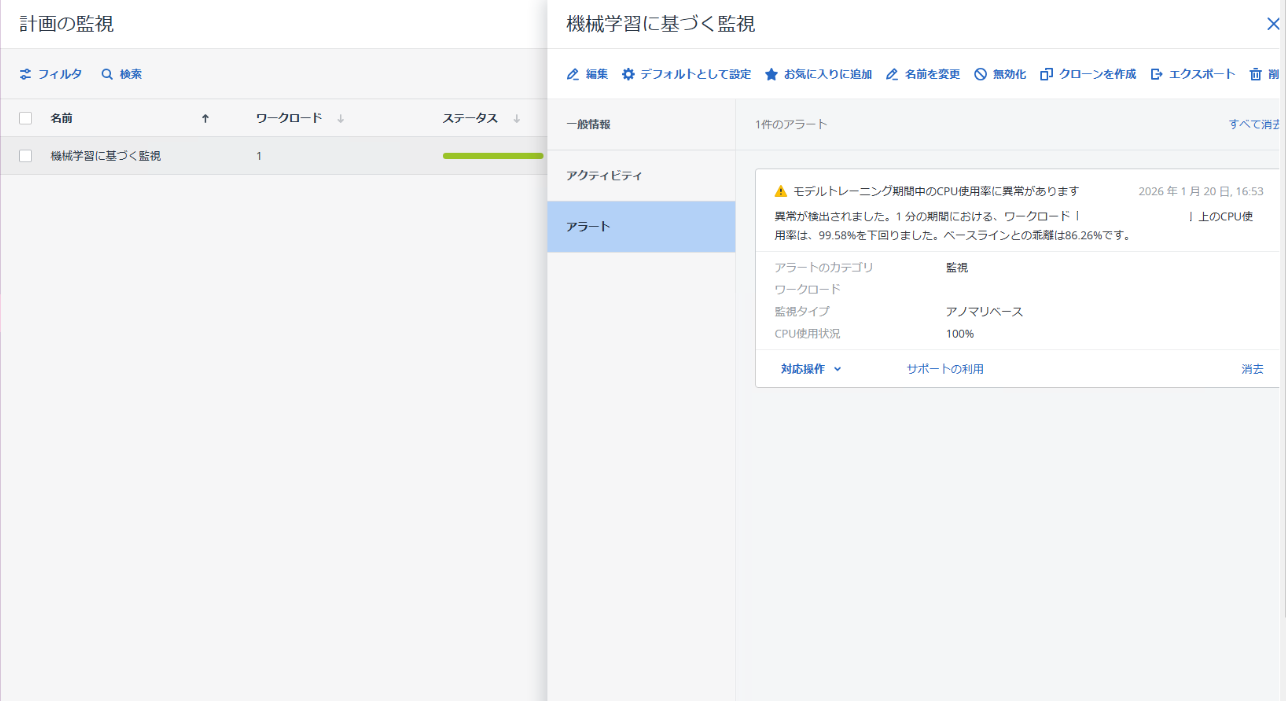Open 検索 search with magnifier icon
This screenshot has height=701, width=1286.
click(x=107, y=74)
